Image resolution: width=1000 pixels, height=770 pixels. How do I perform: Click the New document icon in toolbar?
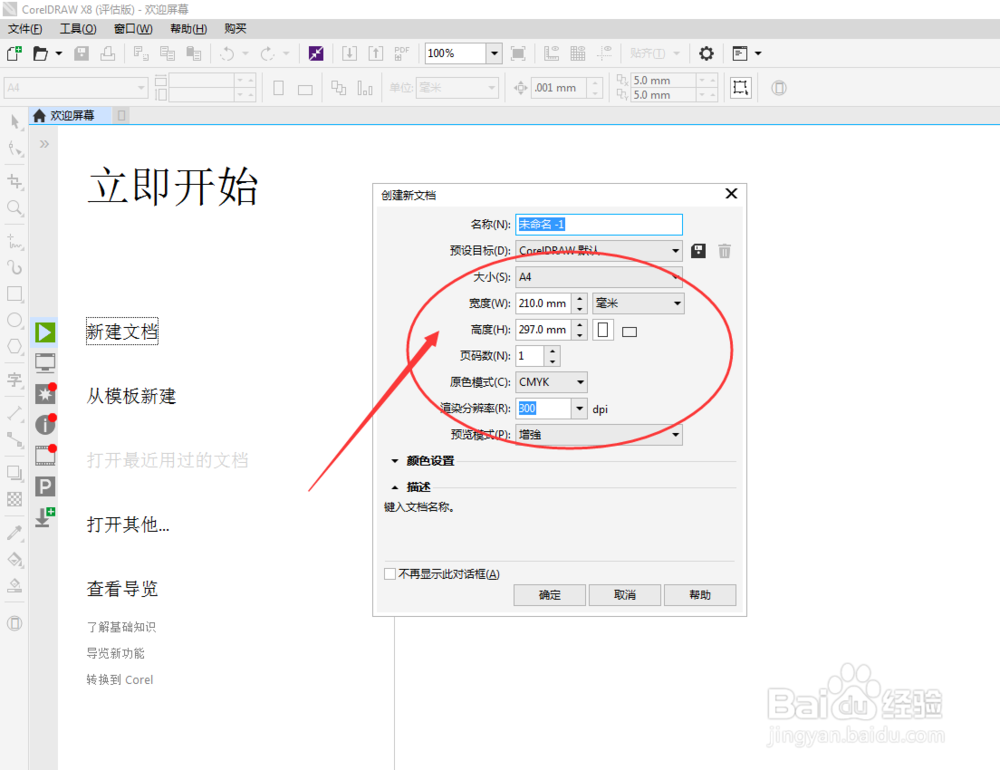(x=14, y=54)
